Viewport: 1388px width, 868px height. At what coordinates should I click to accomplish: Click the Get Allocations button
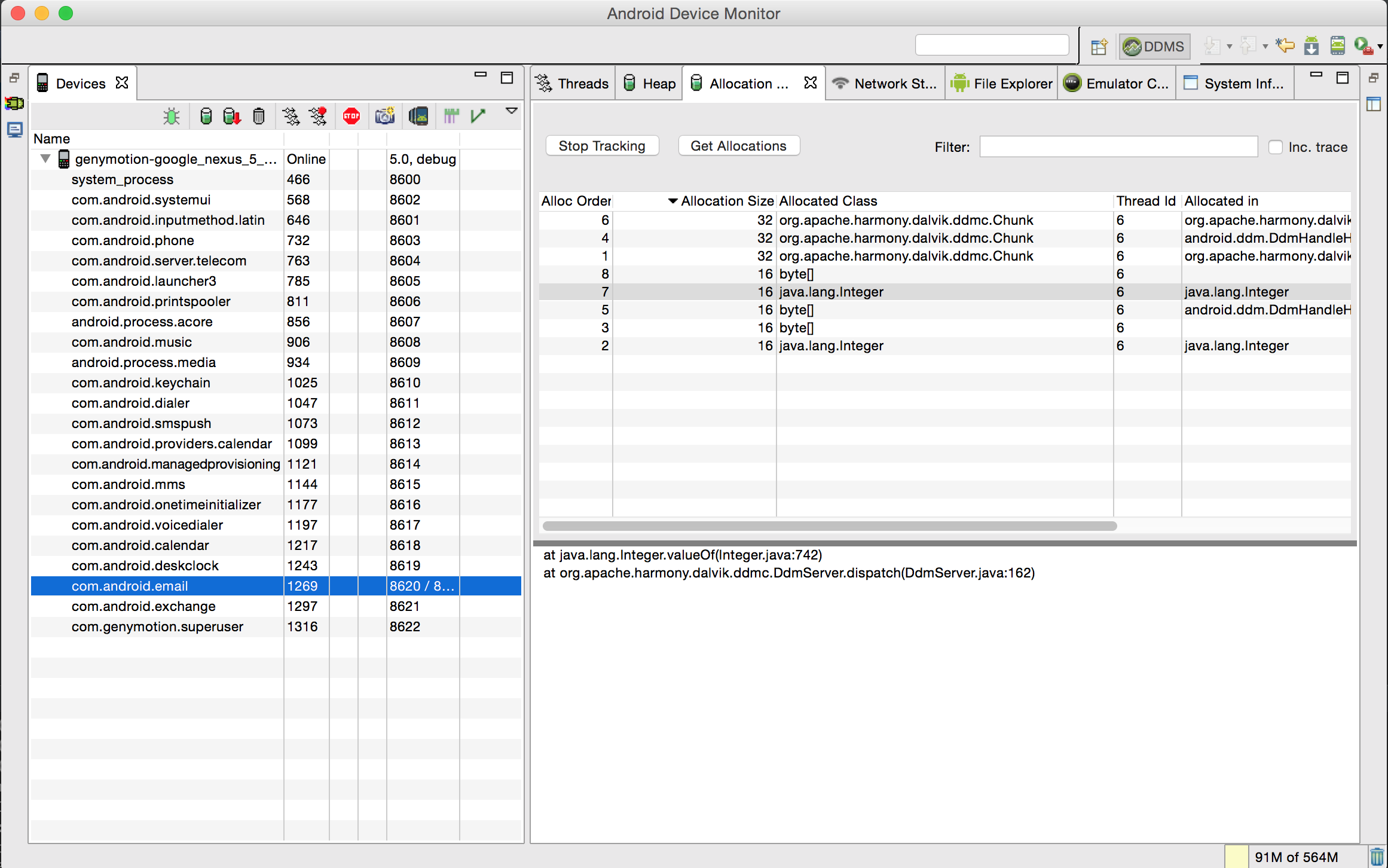[738, 146]
